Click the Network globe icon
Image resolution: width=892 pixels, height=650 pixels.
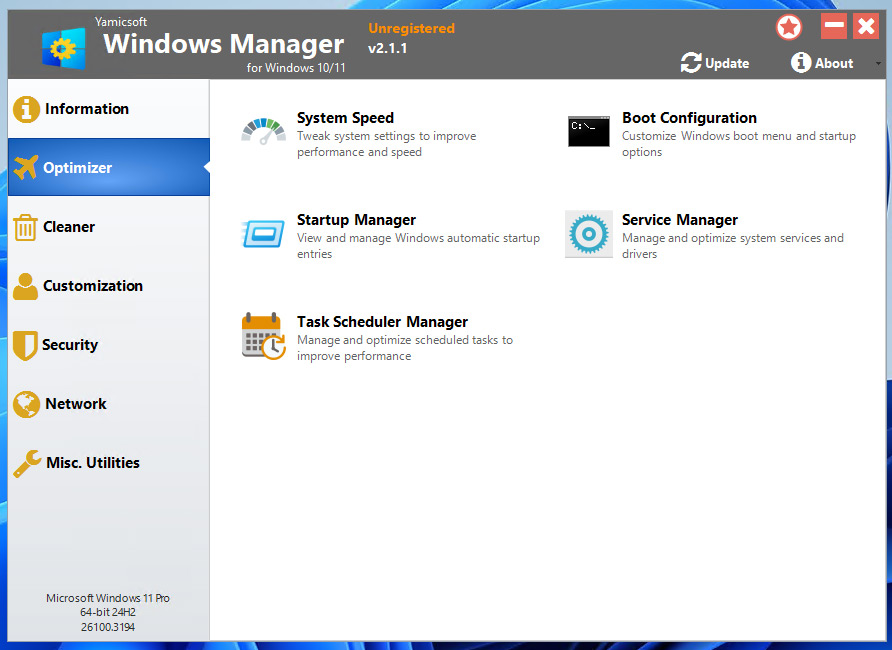pos(26,404)
